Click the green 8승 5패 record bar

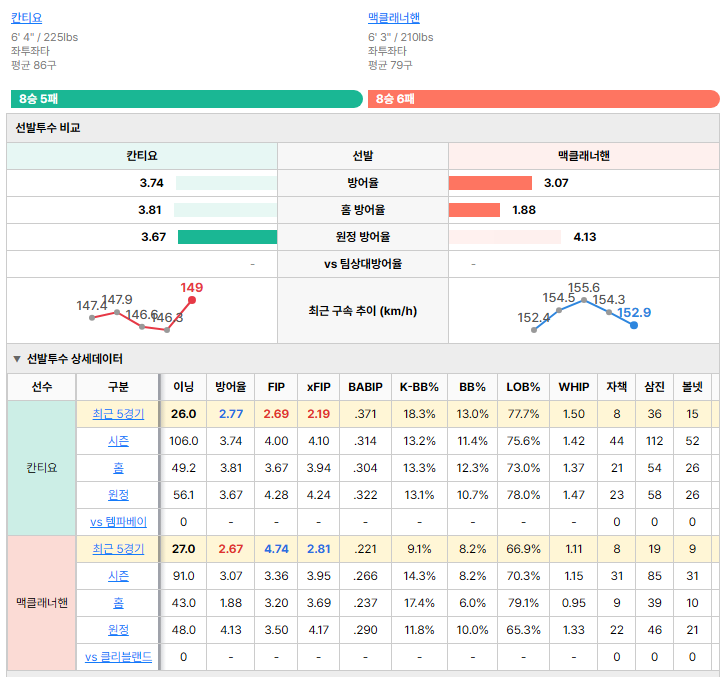[187, 99]
